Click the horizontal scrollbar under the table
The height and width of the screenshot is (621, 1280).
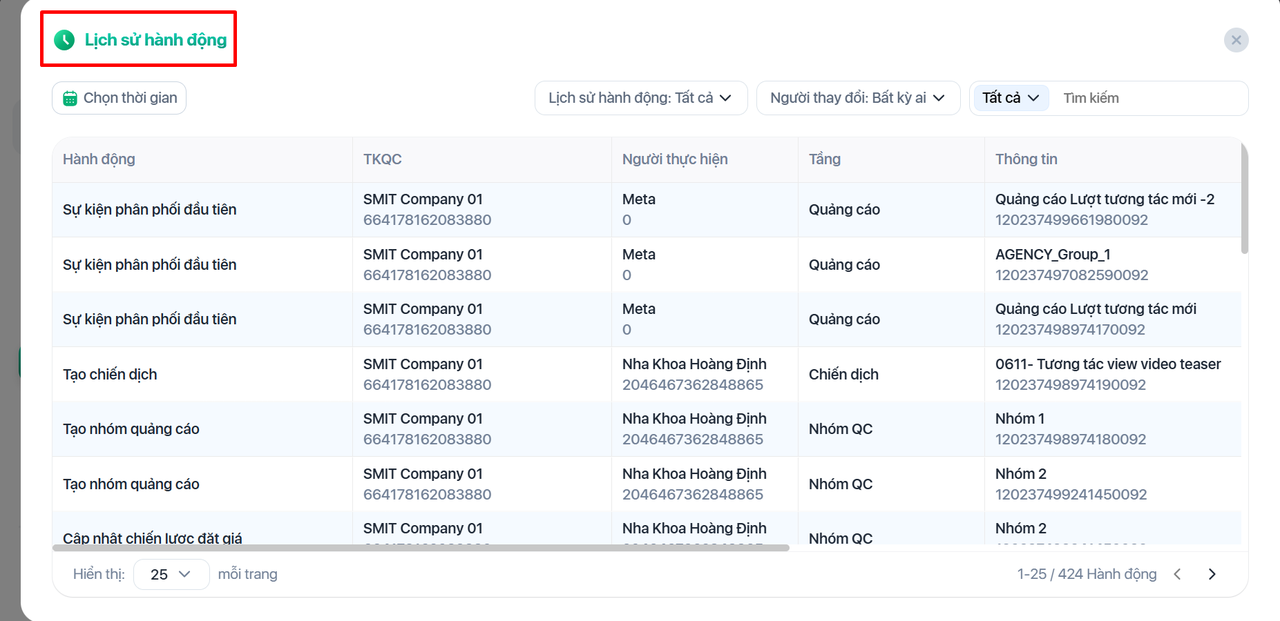420,548
